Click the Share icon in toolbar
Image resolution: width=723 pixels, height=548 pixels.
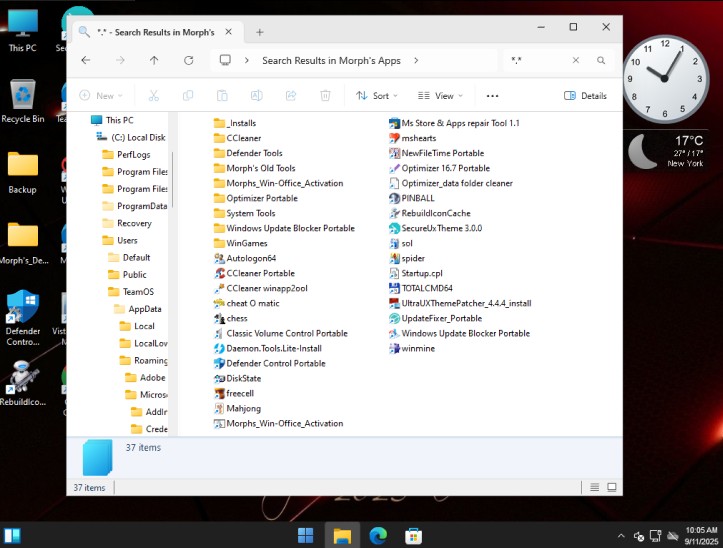tap(291, 95)
